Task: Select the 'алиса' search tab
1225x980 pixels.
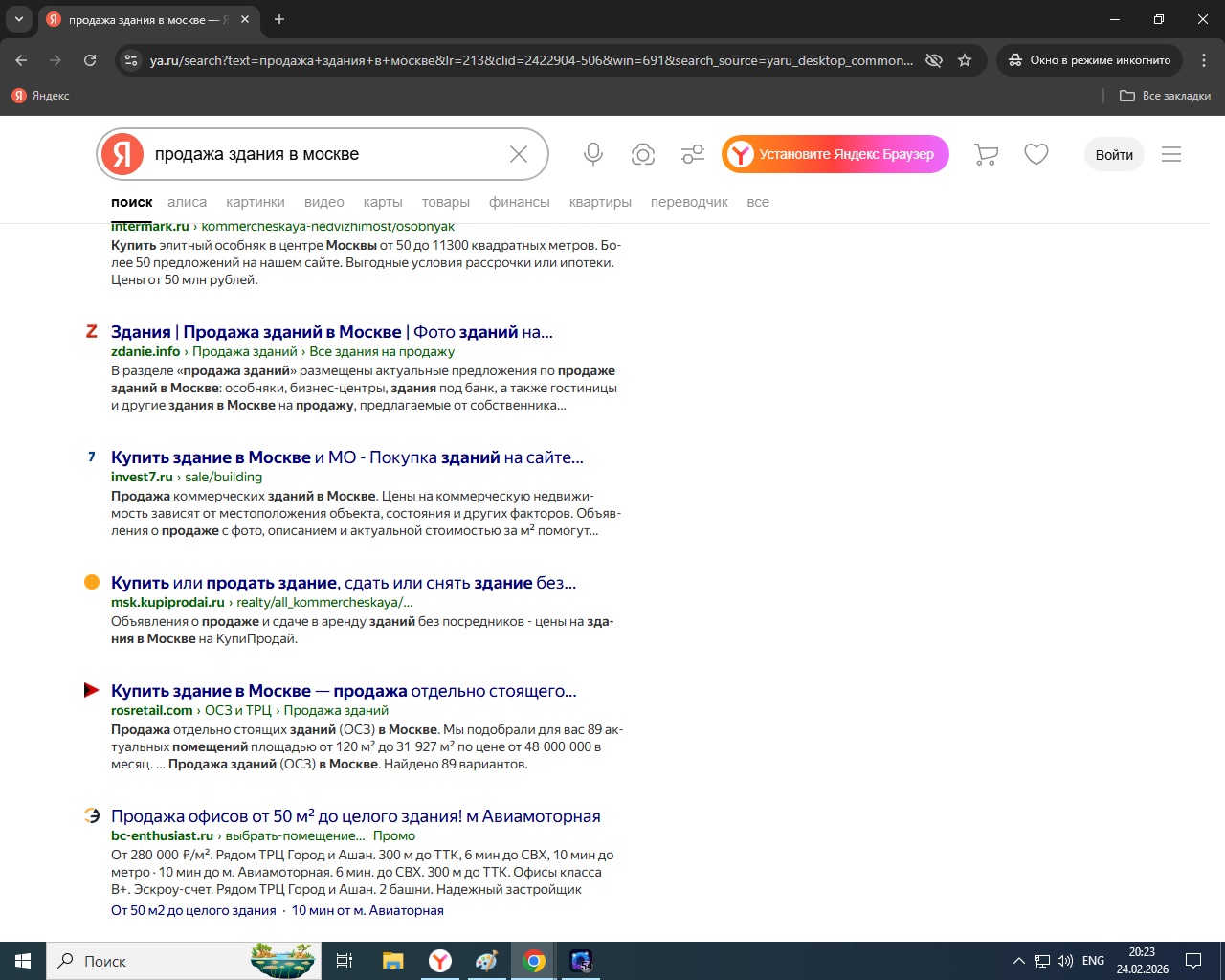Action: (x=187, y=202)
